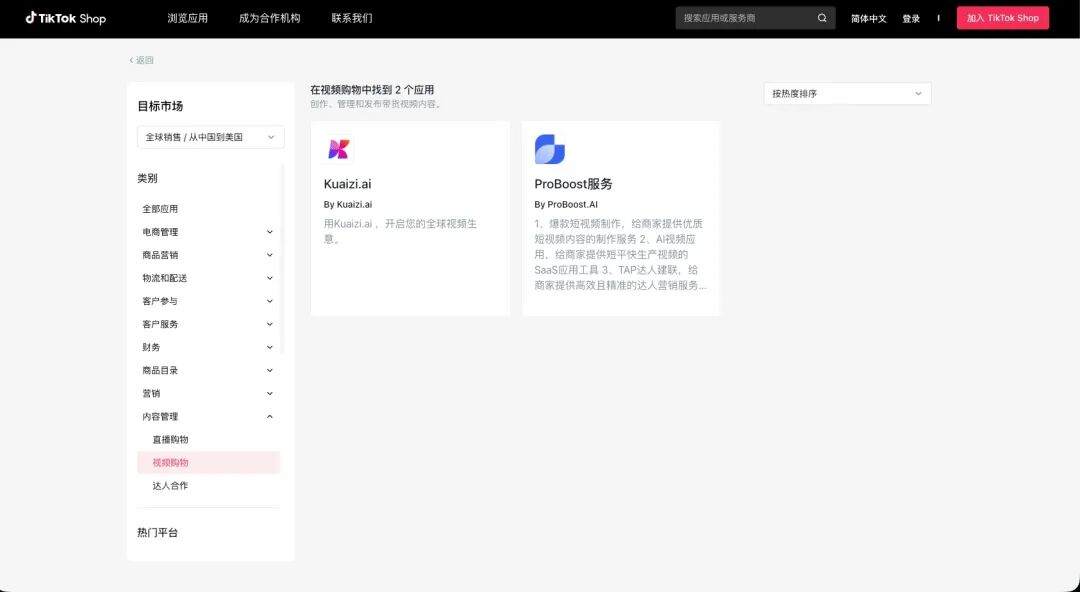Screen dimensions: 1080x592
Task: Expand the 物流和配送 category chevron
Action: coord(270,278)
